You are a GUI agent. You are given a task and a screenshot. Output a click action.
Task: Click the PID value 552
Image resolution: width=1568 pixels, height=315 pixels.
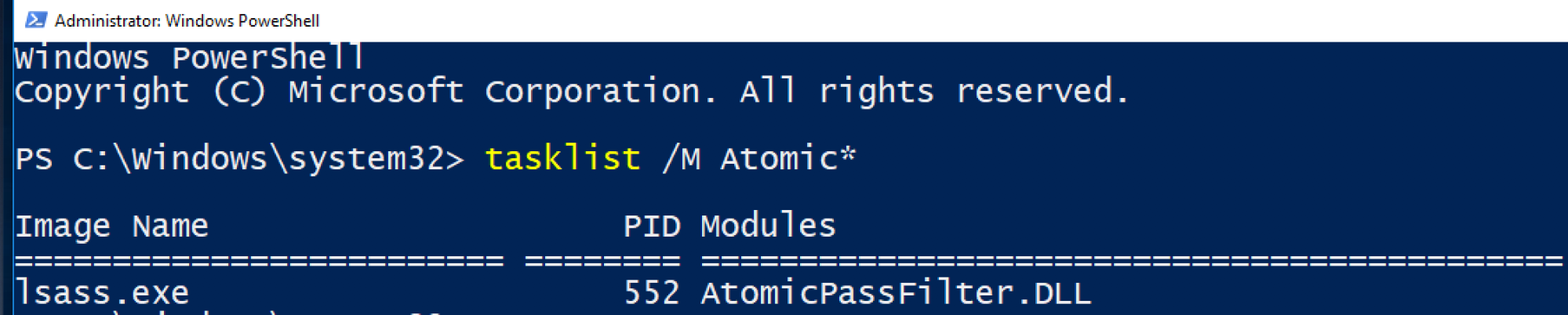[x=651, y=293]
